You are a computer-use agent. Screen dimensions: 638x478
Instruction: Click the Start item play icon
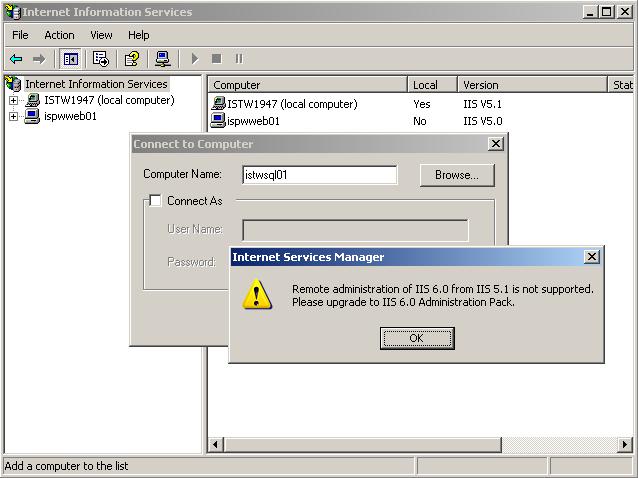(195, 59)
